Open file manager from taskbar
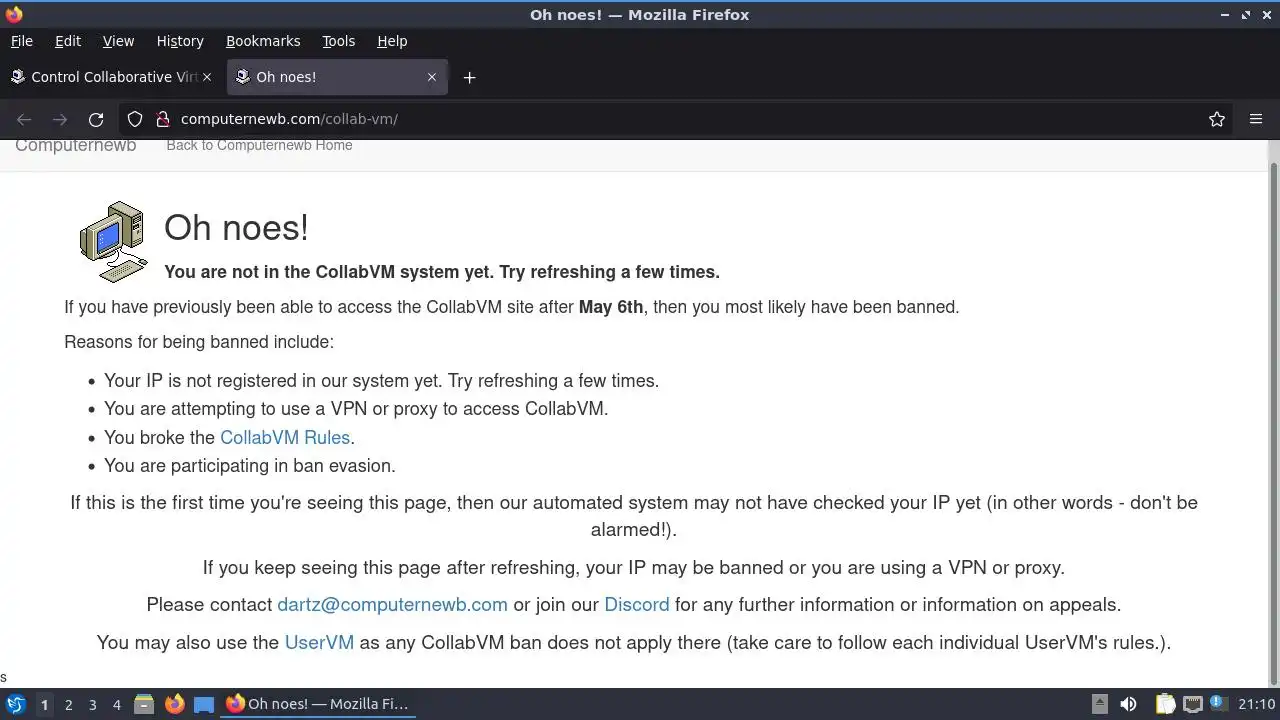1280x720 pixels. coord(144,704)
